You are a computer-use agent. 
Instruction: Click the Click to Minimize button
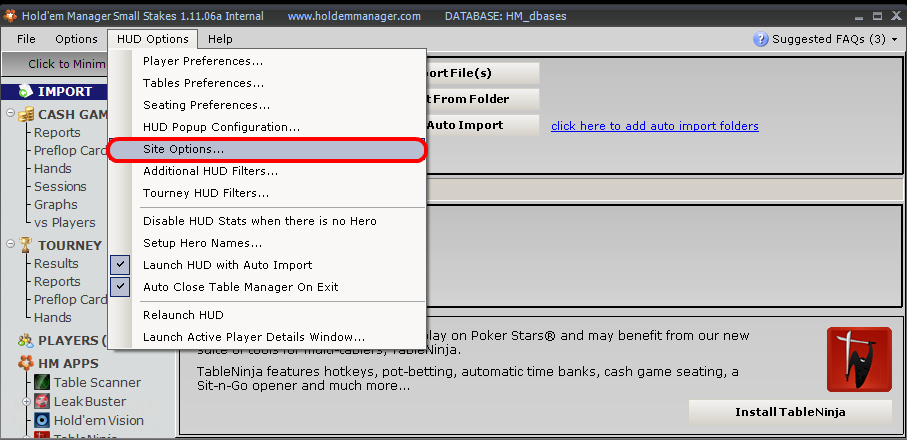[x=55, y=64]
